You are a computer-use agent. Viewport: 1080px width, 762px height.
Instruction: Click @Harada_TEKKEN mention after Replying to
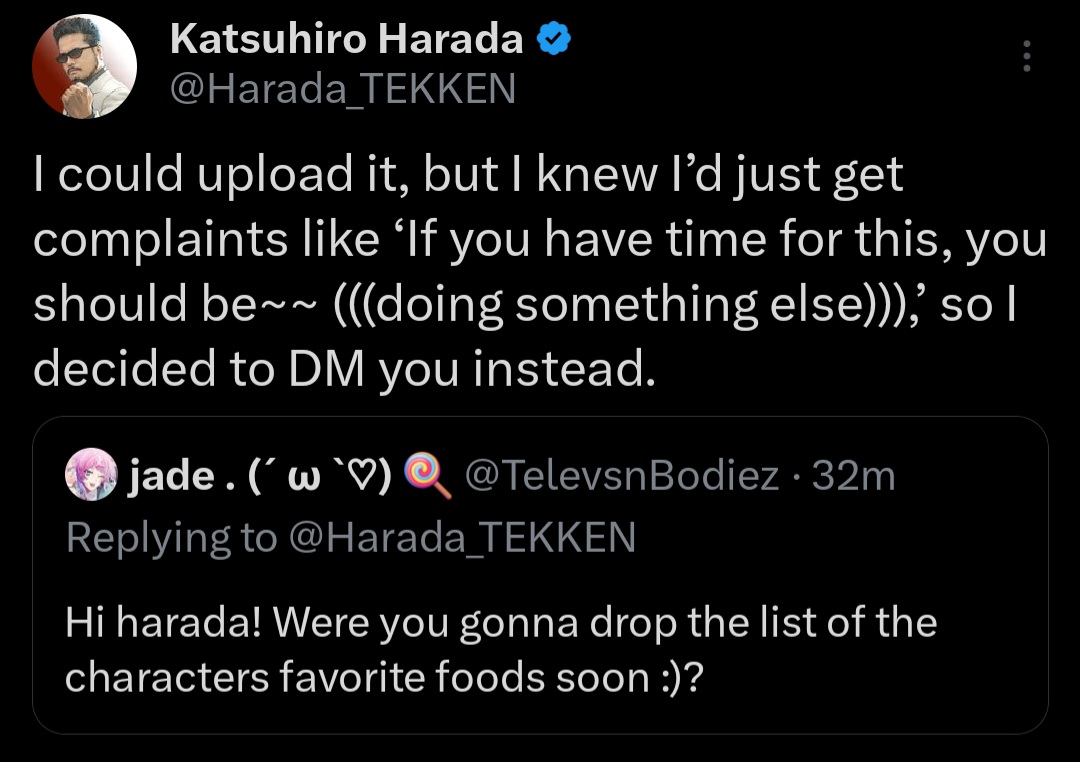click(x=461, y=537)
